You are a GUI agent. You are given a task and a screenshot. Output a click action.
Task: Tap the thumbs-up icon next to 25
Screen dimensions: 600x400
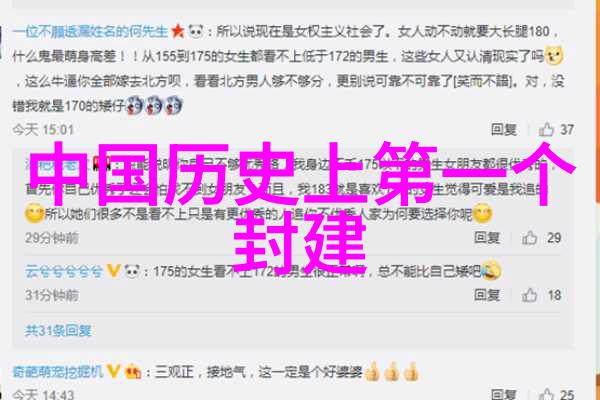(546, 393)
